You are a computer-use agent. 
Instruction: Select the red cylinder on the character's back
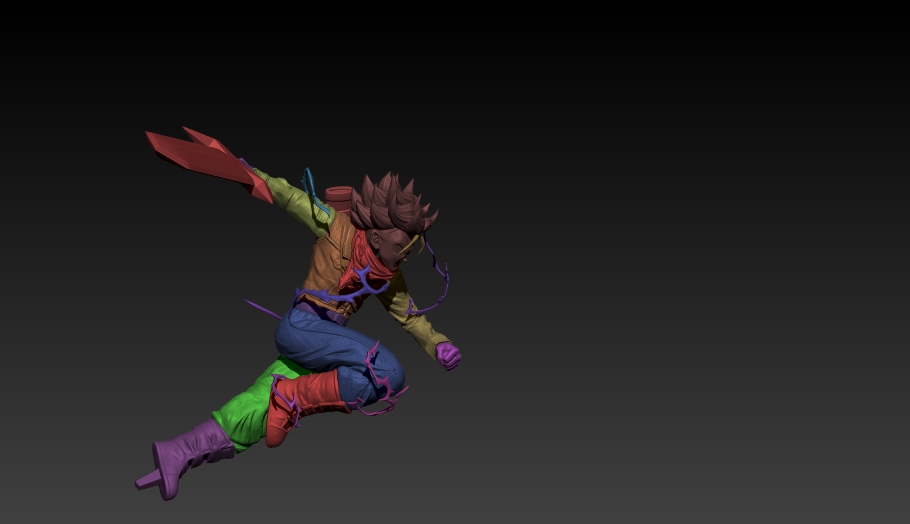coord(339,198)
